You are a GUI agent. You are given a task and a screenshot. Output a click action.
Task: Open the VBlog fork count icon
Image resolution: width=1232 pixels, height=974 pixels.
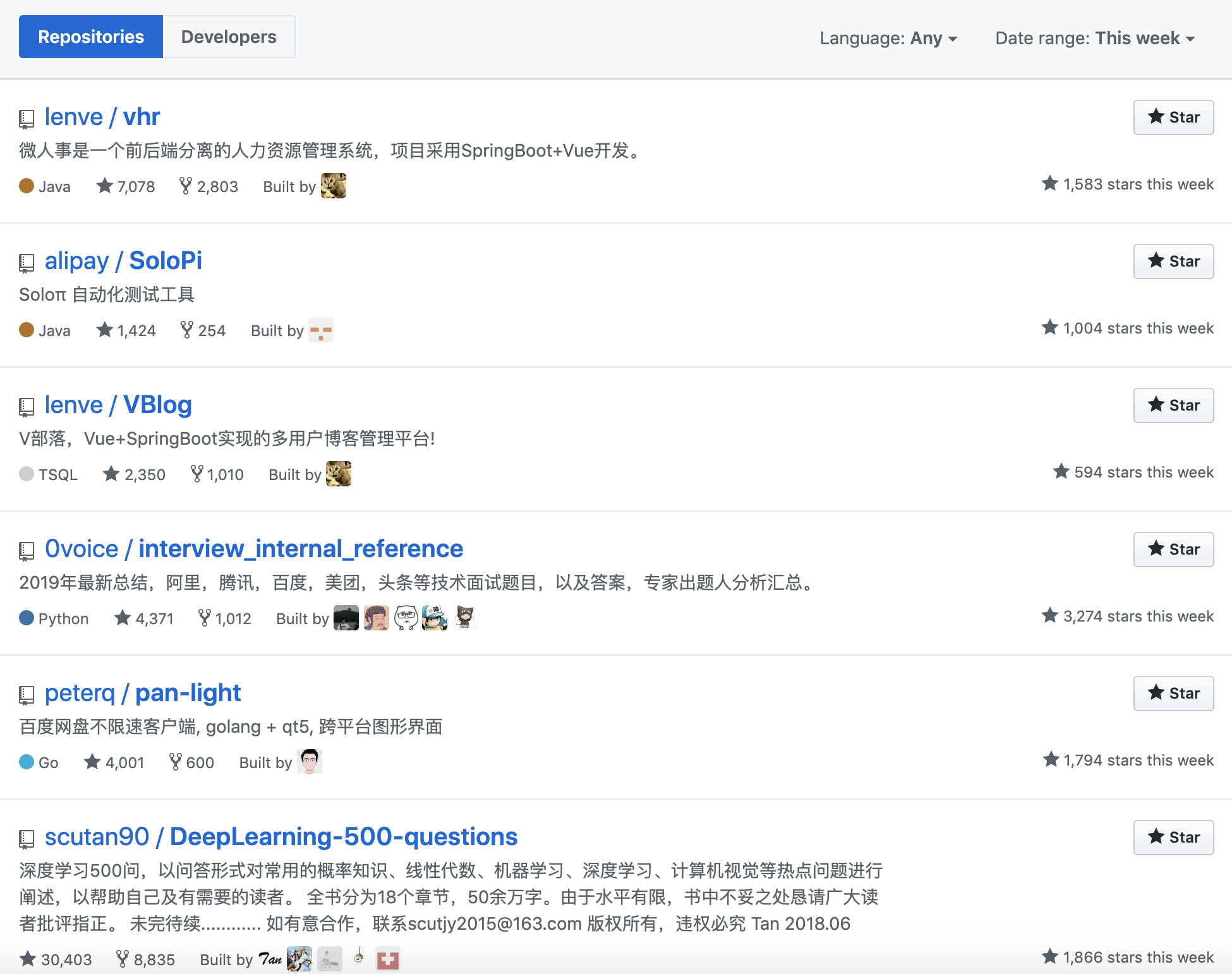[196, 474]
